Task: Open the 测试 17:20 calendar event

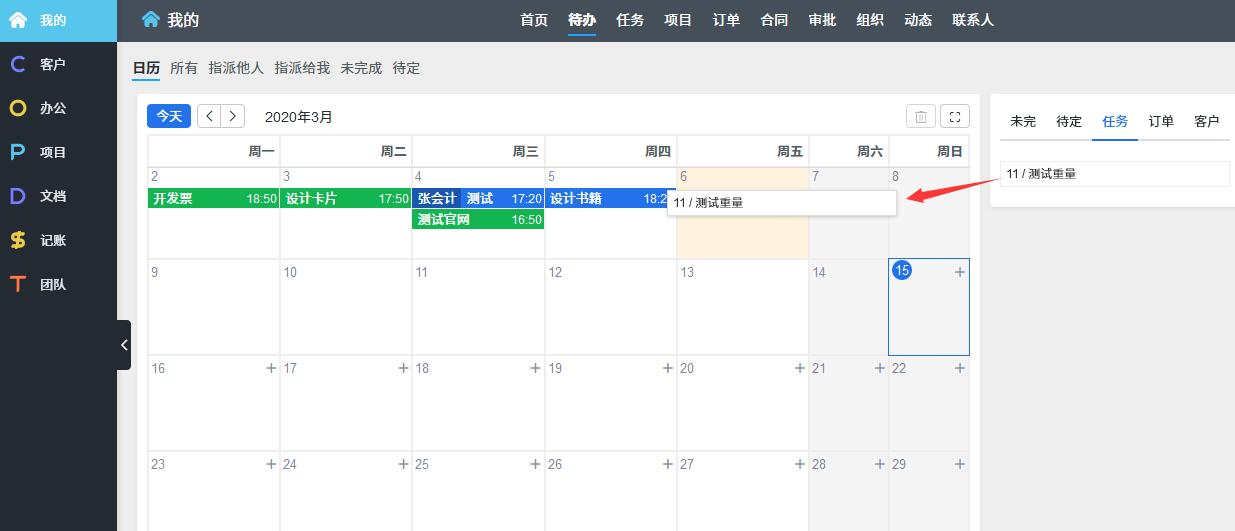Action: point(504,198)
